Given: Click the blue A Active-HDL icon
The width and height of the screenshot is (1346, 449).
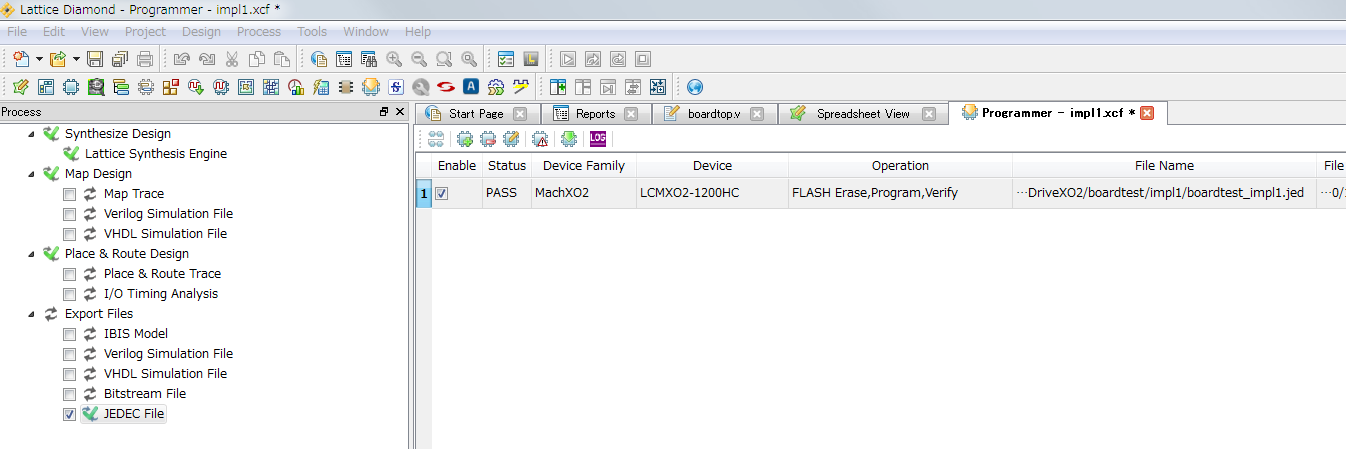Looking at the screenshot, I should pos(471,87).
